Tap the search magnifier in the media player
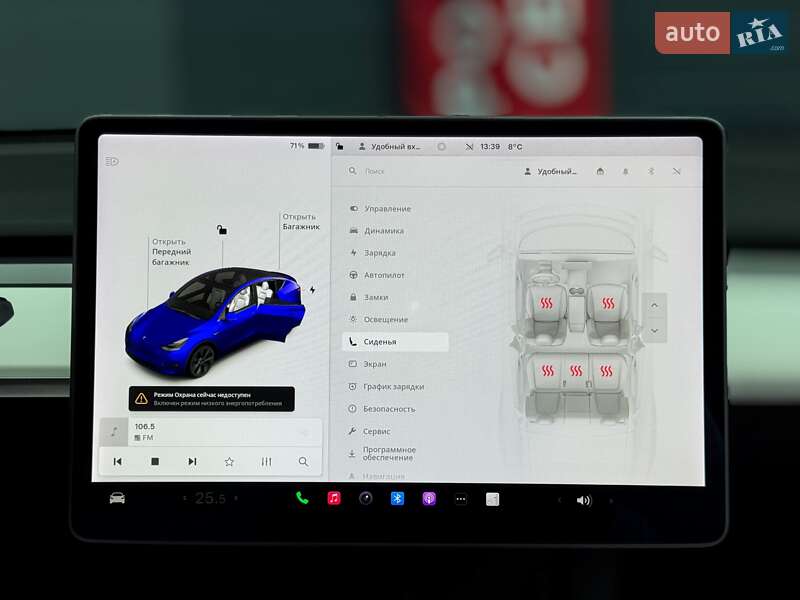Screen dimensions: 800x600 [303, 462]
